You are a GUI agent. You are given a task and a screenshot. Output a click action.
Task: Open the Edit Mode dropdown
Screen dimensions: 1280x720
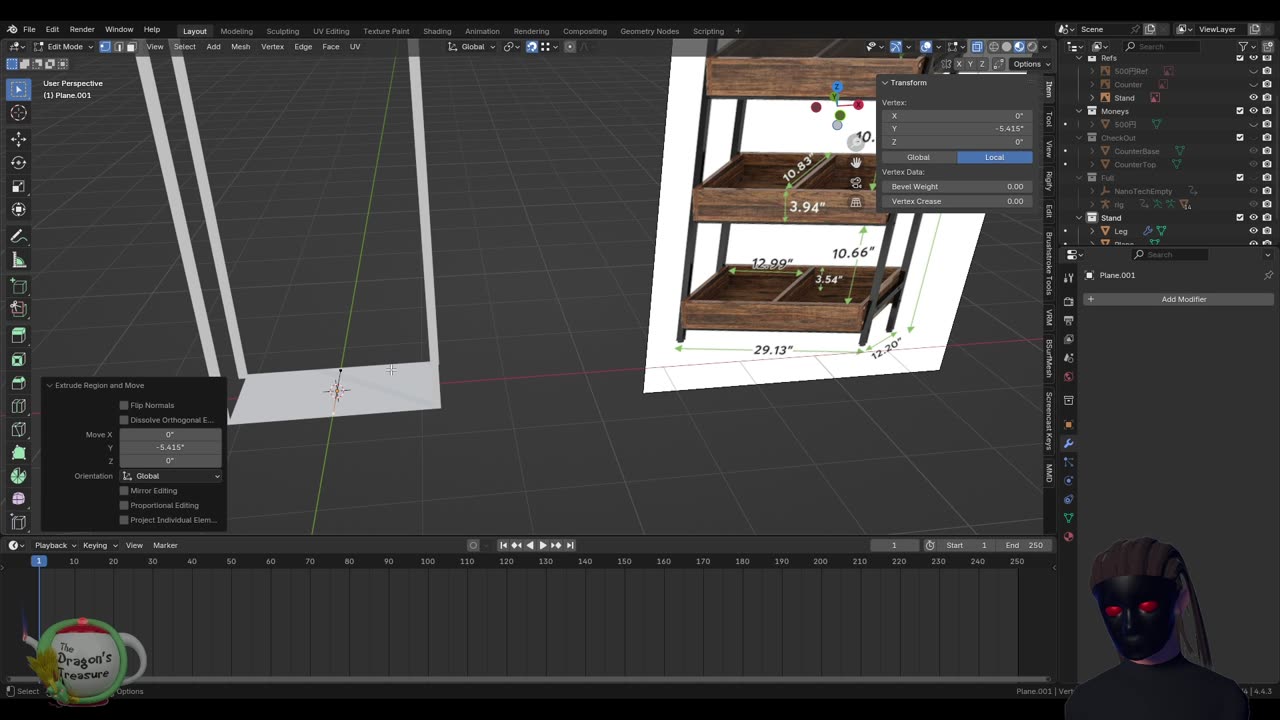click(x=64, y=47)
